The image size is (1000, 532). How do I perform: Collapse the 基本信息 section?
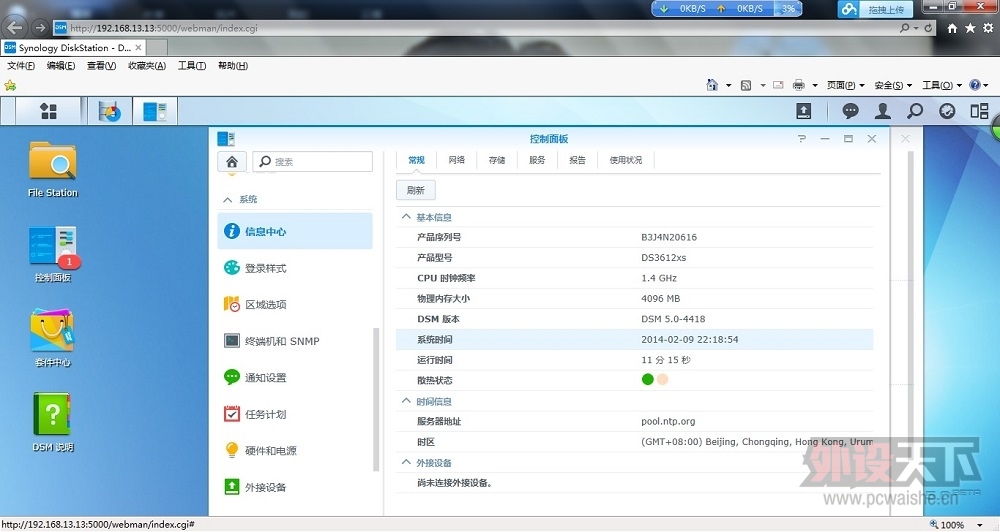[x=406, y=217]
